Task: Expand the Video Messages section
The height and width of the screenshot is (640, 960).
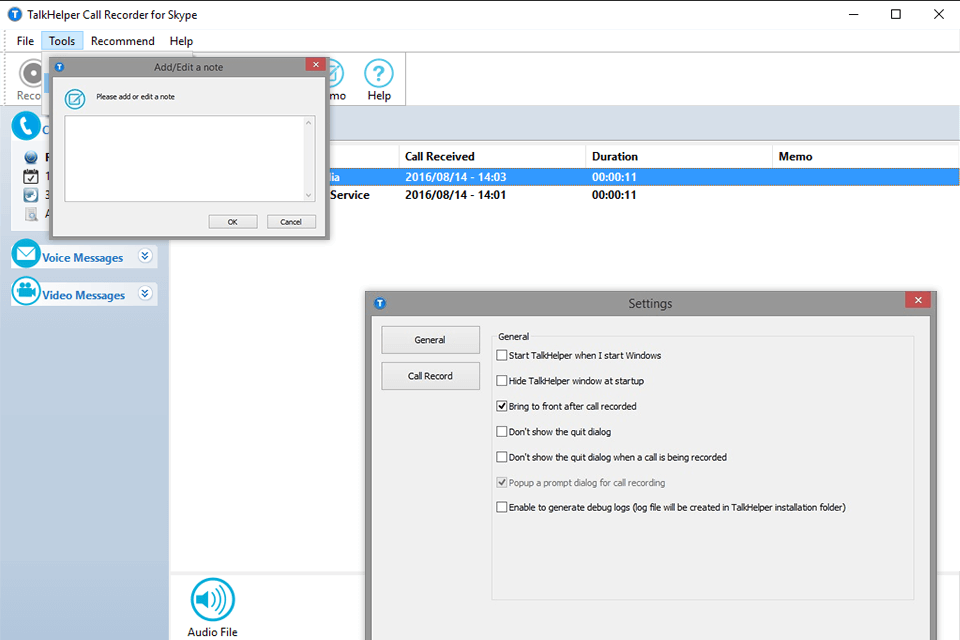Action: [144, 293]
